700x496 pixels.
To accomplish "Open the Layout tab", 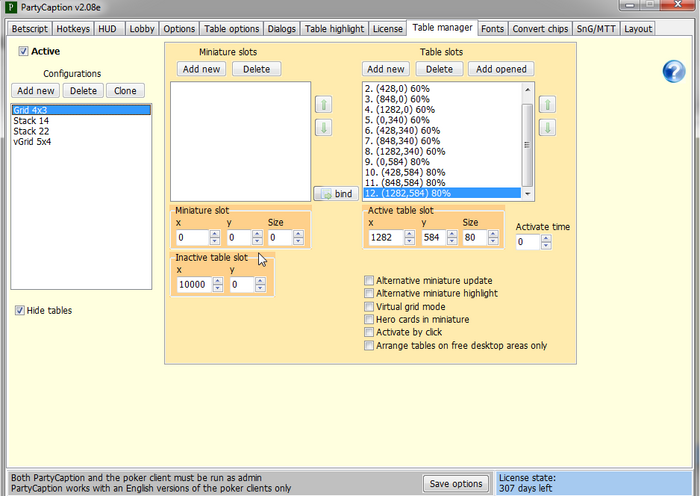I will tap(638, 29).
